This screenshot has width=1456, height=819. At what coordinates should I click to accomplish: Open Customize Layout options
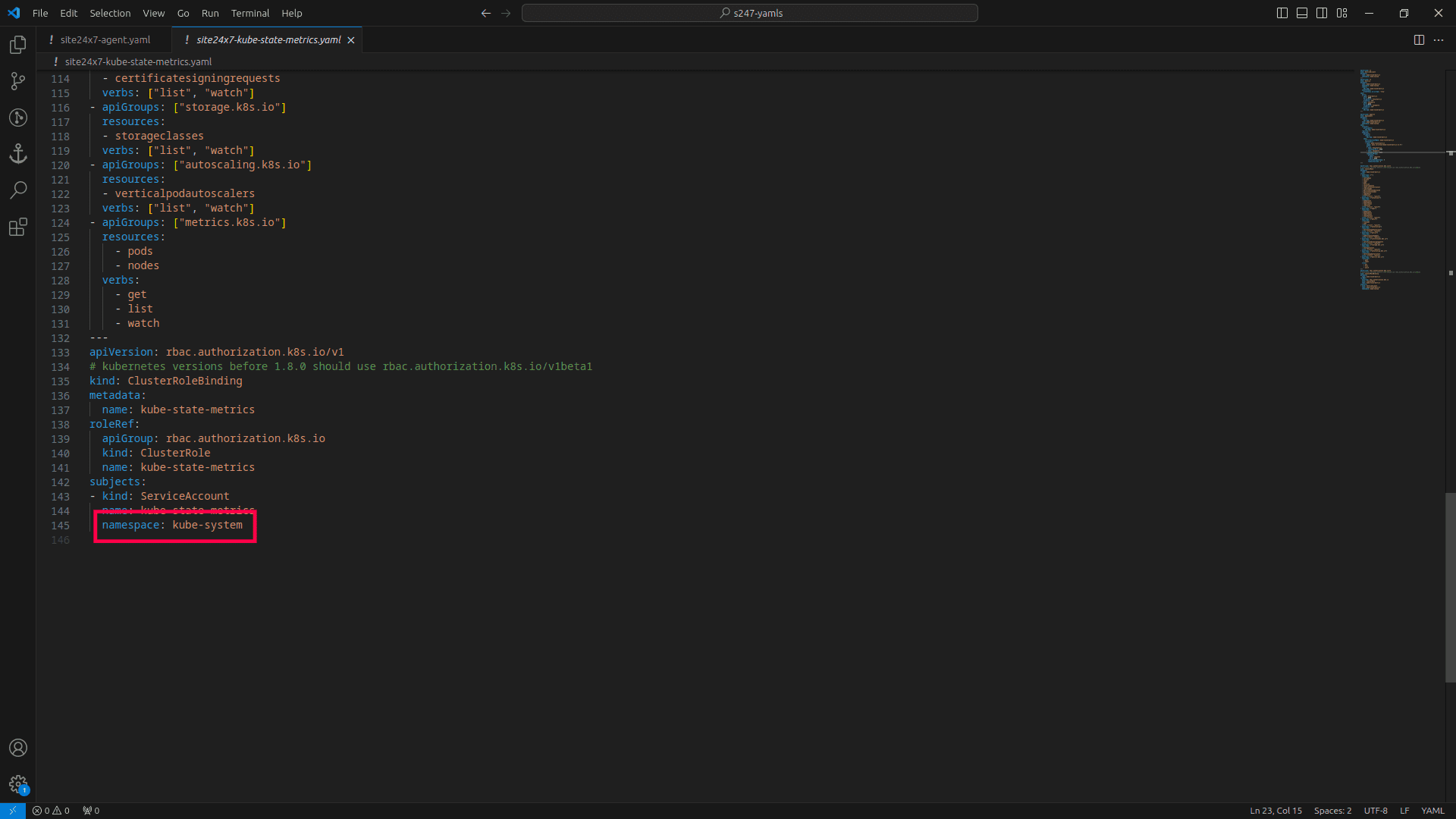(x=1342, y=13)
